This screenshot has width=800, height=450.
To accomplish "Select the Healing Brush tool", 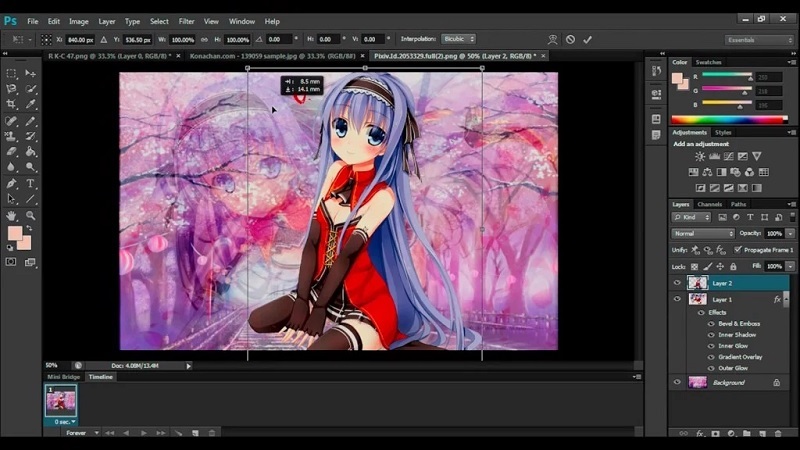I will [11, 121].
